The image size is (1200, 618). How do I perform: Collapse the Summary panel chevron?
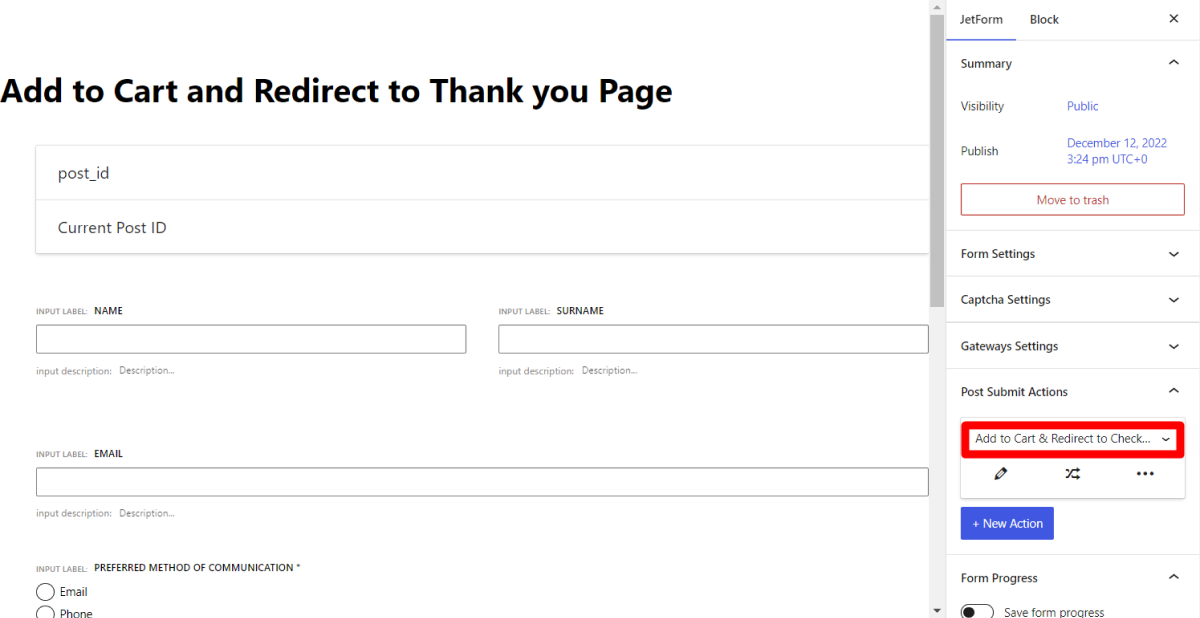(1173, 62)
